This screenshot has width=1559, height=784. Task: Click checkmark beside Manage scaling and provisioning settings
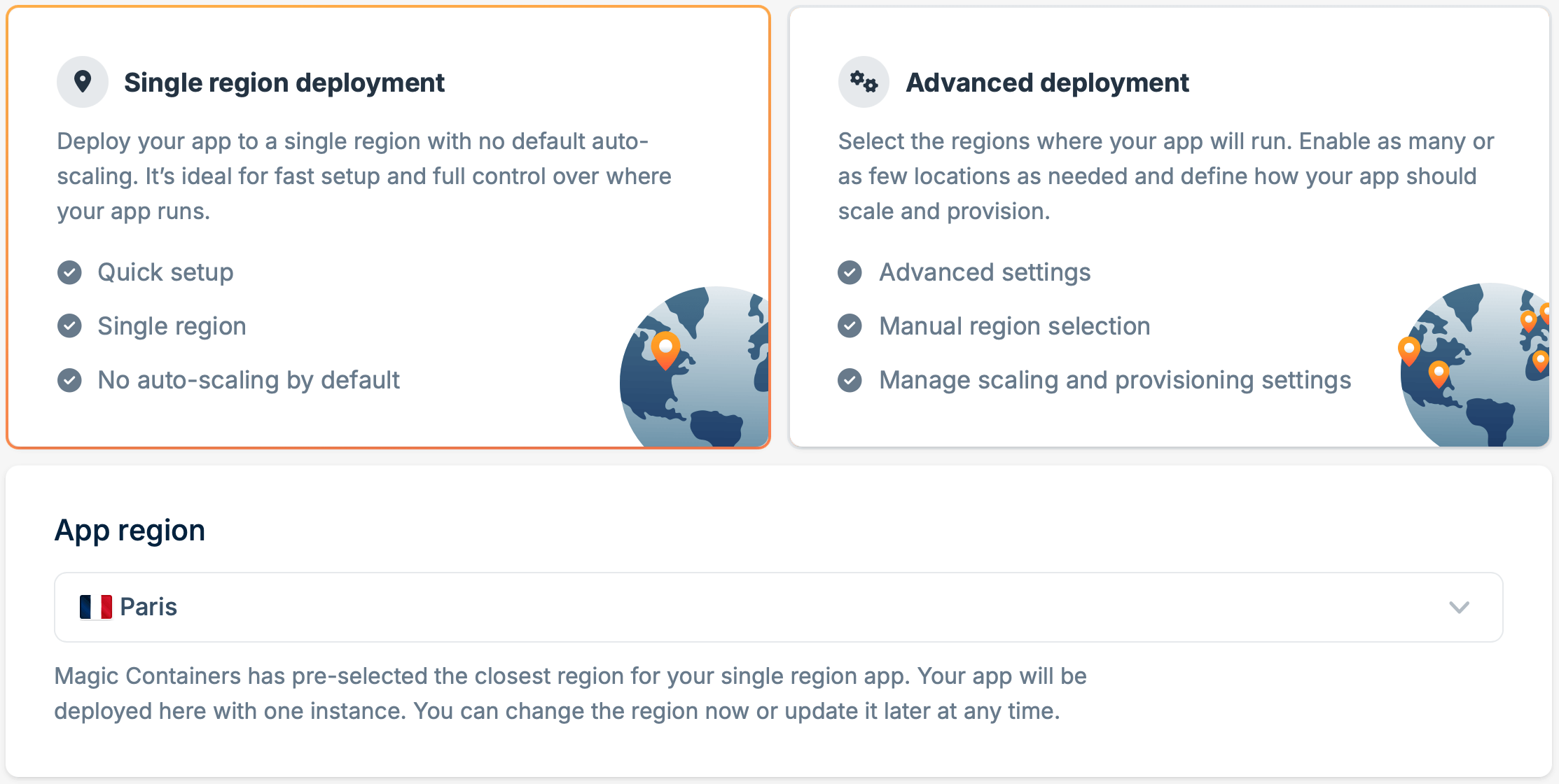[x=850, y=380]
